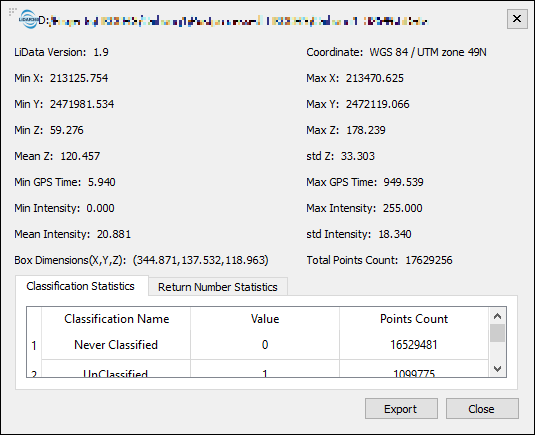Image resolution: width=535 pixels, height=435 pixels.
Task: Click the Classification Name column header
Action: point(116,319)
